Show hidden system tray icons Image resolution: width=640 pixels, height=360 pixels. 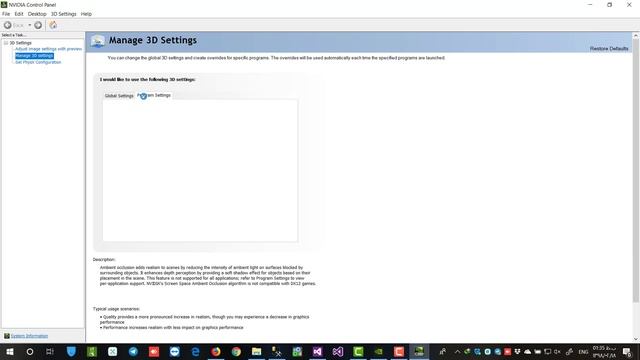pos(457,351)
